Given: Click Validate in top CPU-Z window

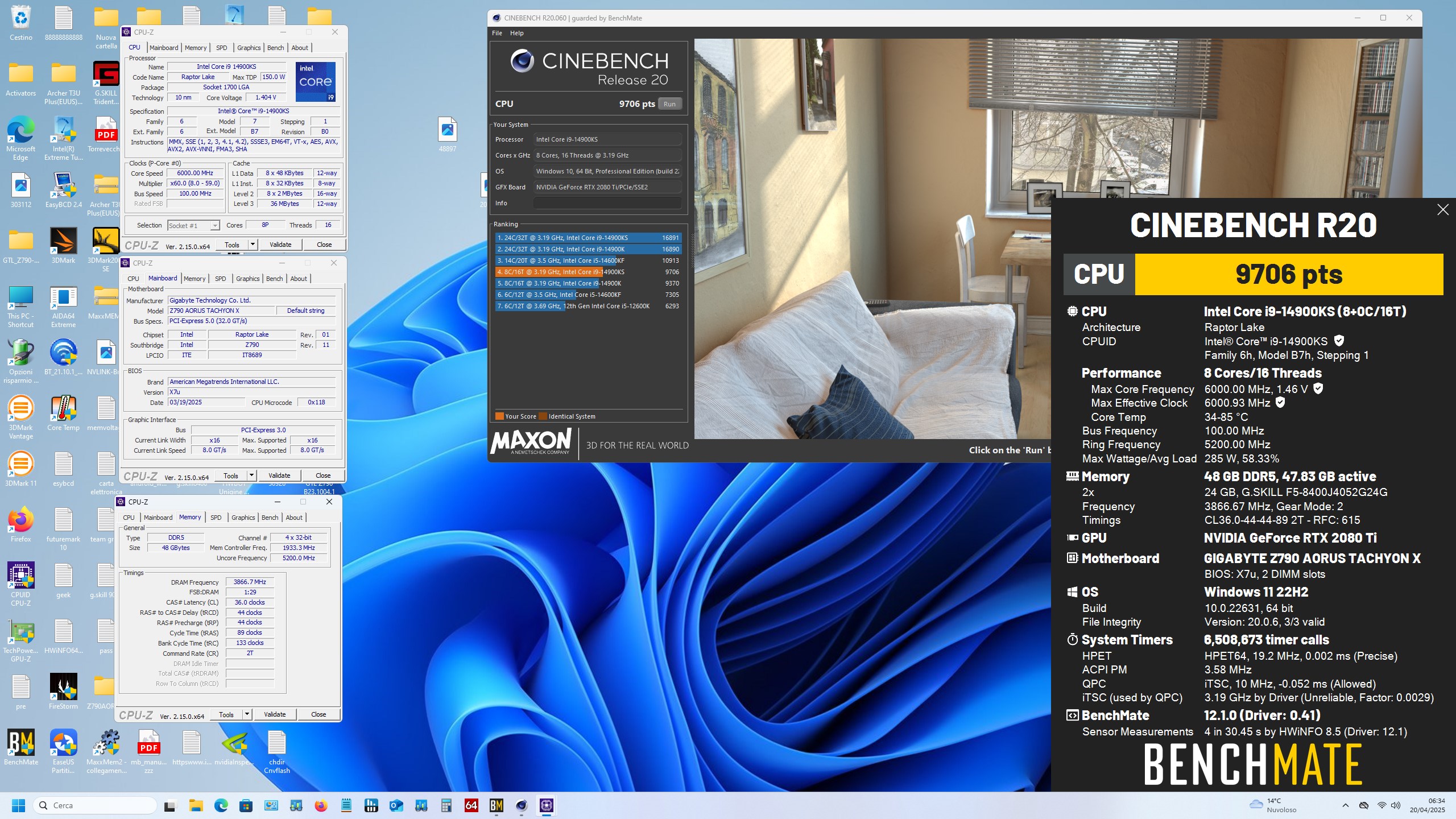Looking at the screenshot, I should click(280, 245).
